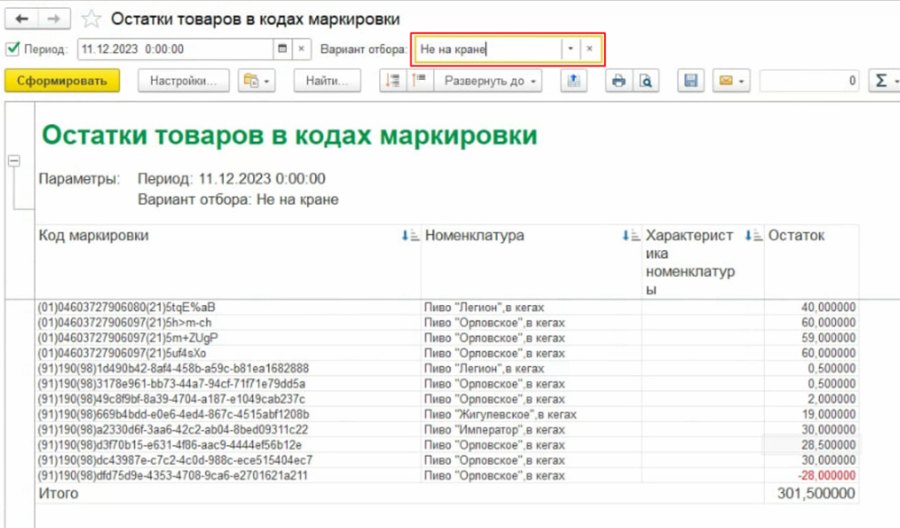This screenshot has height=528, width=900.
Task: Sort by Номенклатура column icon
Action: pyautogui.click(x=631, y=235)
